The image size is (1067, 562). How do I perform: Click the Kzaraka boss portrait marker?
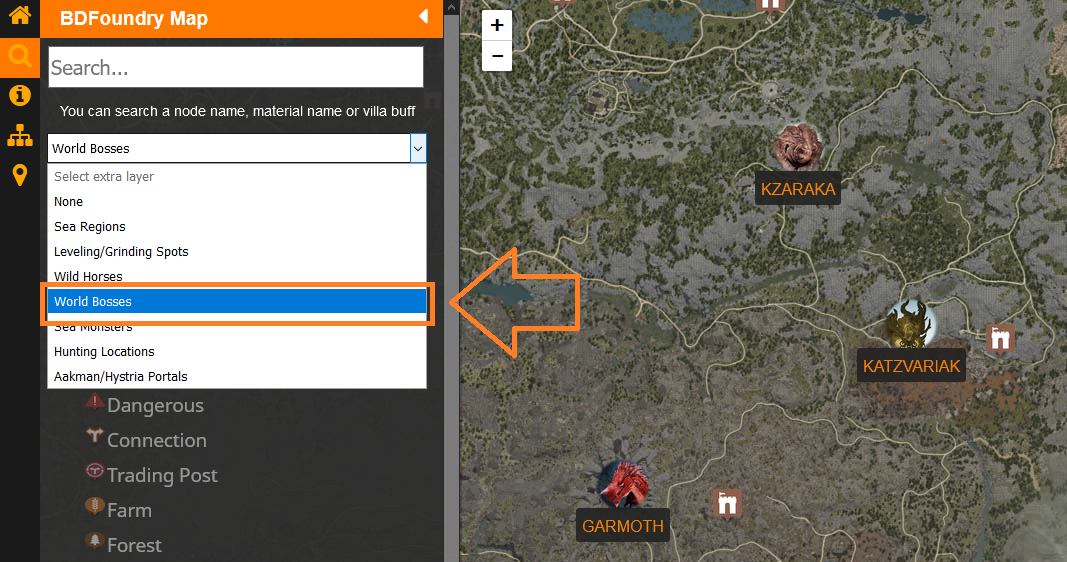click(x=797, y=147)
